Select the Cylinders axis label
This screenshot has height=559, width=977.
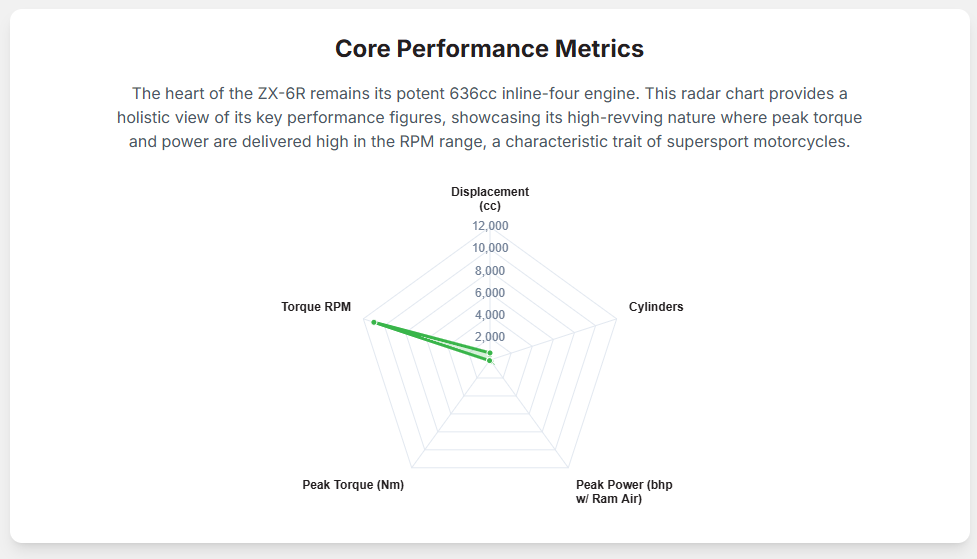[656, 307]
